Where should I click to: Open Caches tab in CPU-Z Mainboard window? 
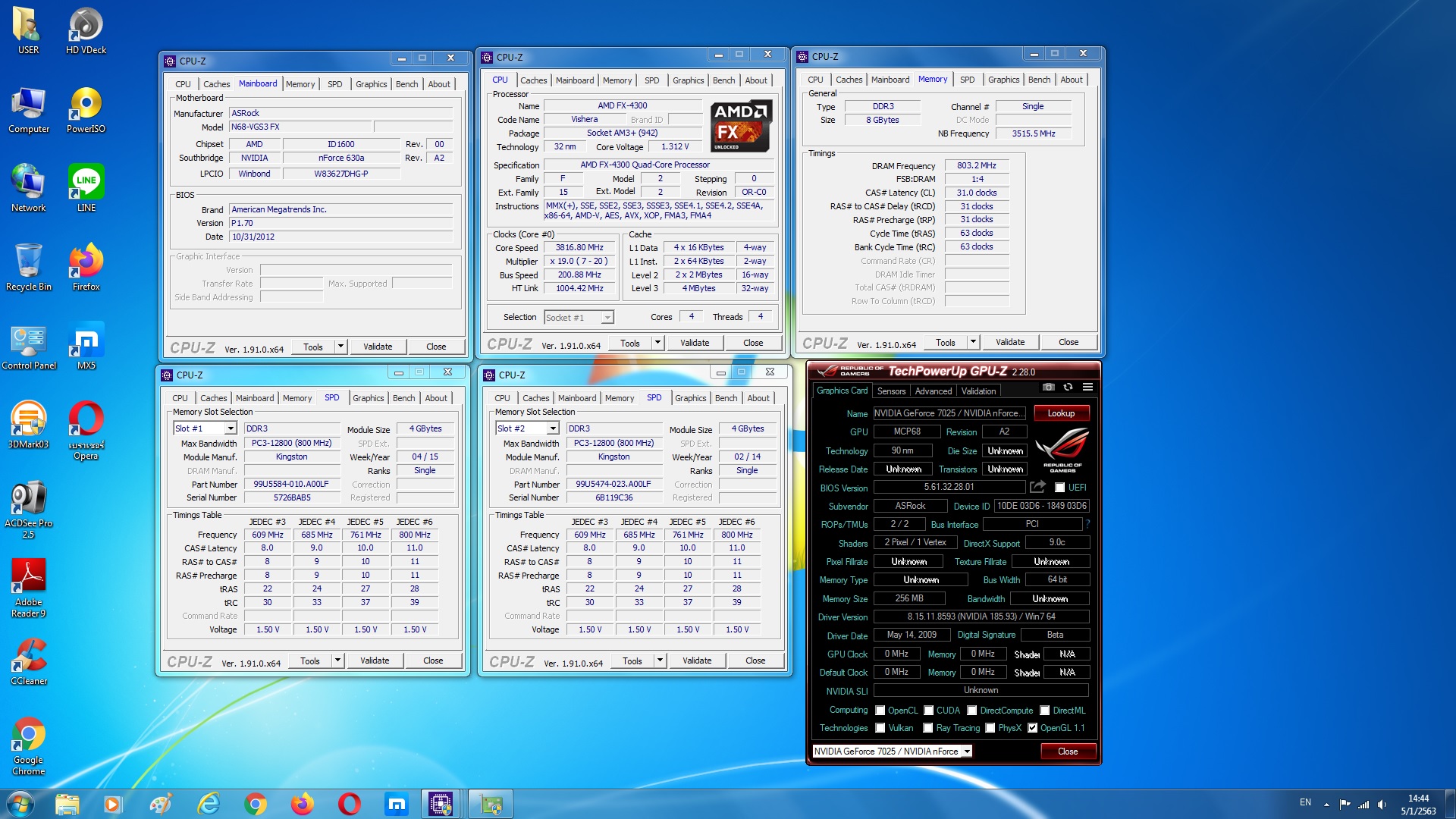click(x=216, y=84)
